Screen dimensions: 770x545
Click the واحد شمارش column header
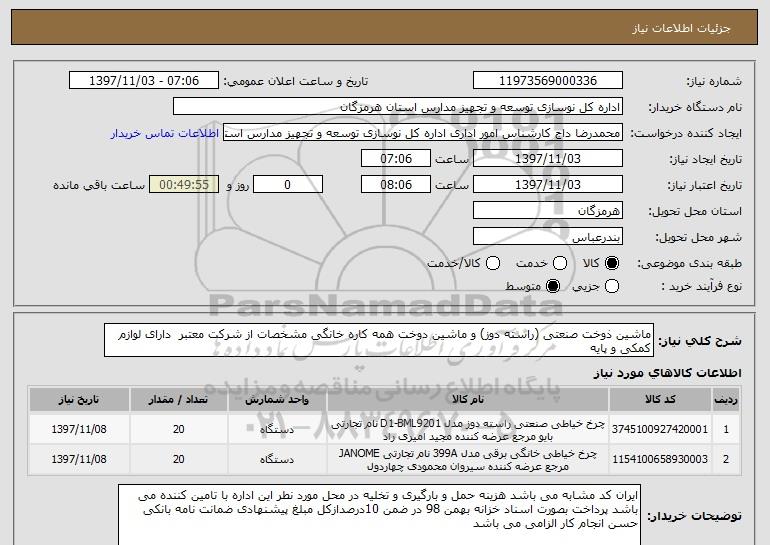tap(277, 400)
